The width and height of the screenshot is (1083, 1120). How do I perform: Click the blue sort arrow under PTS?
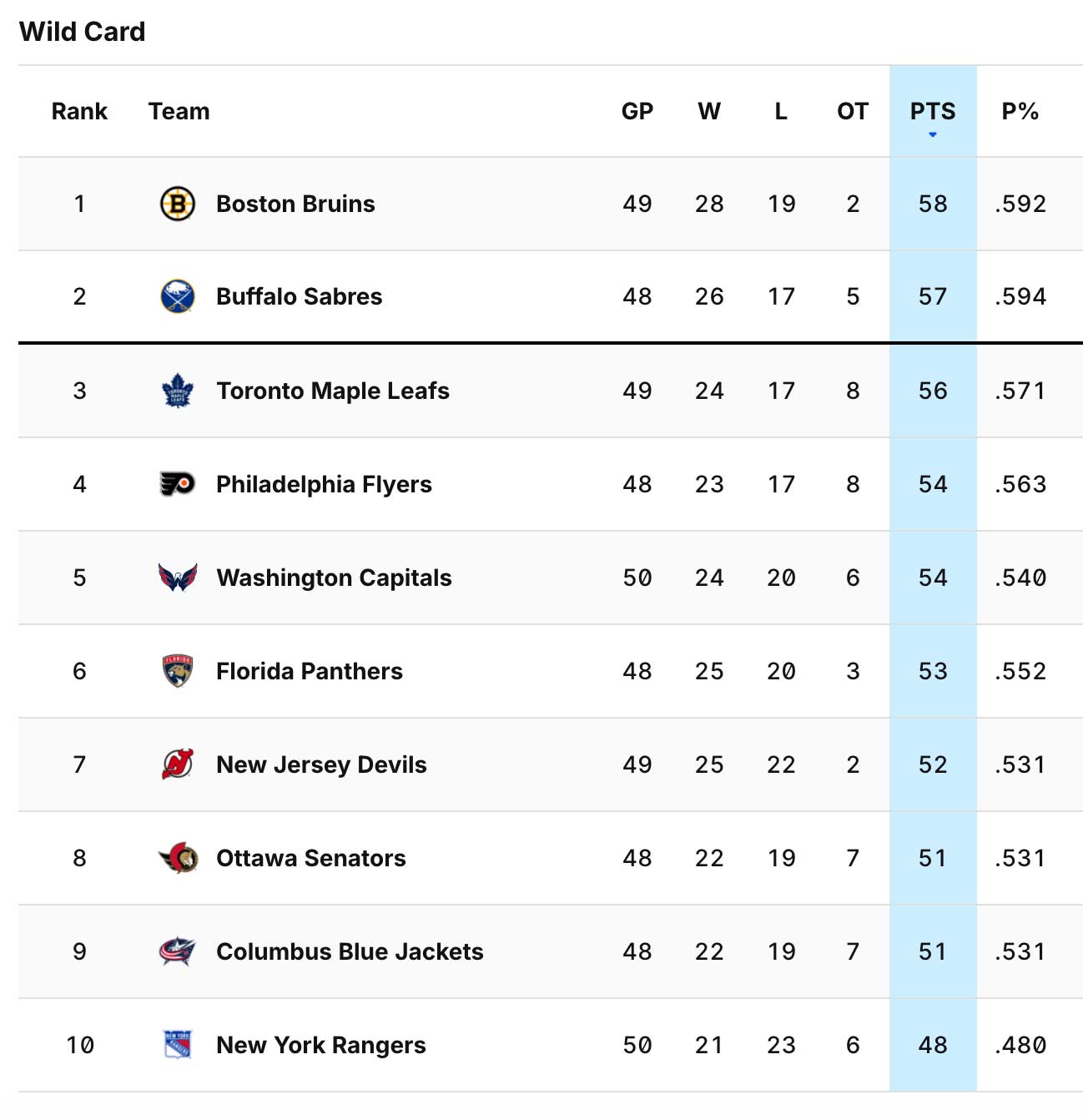[933, 135]
